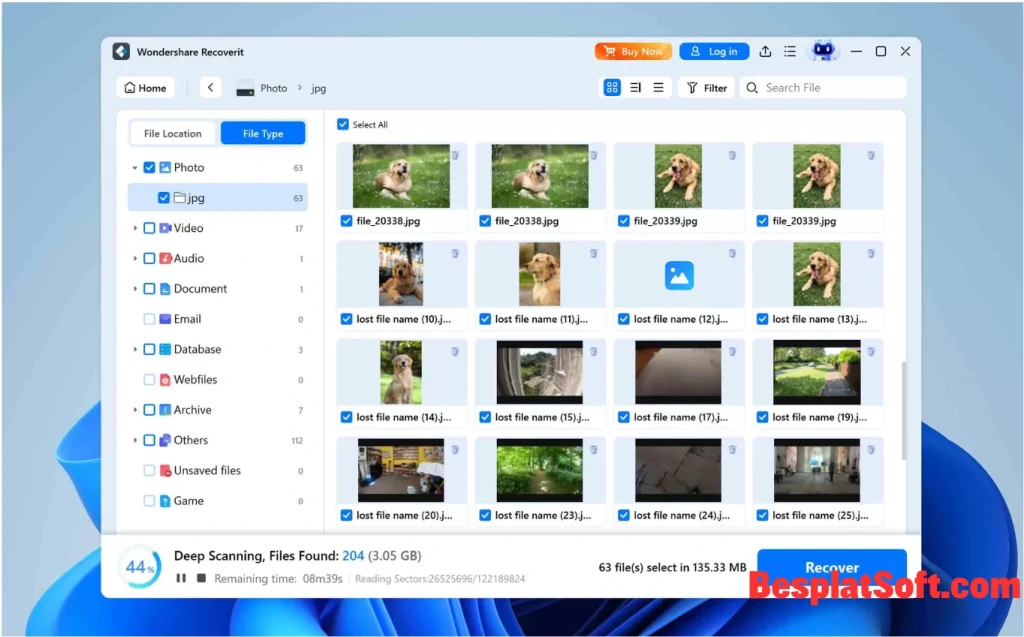Click the Recover button

click(x=831, y=567)
